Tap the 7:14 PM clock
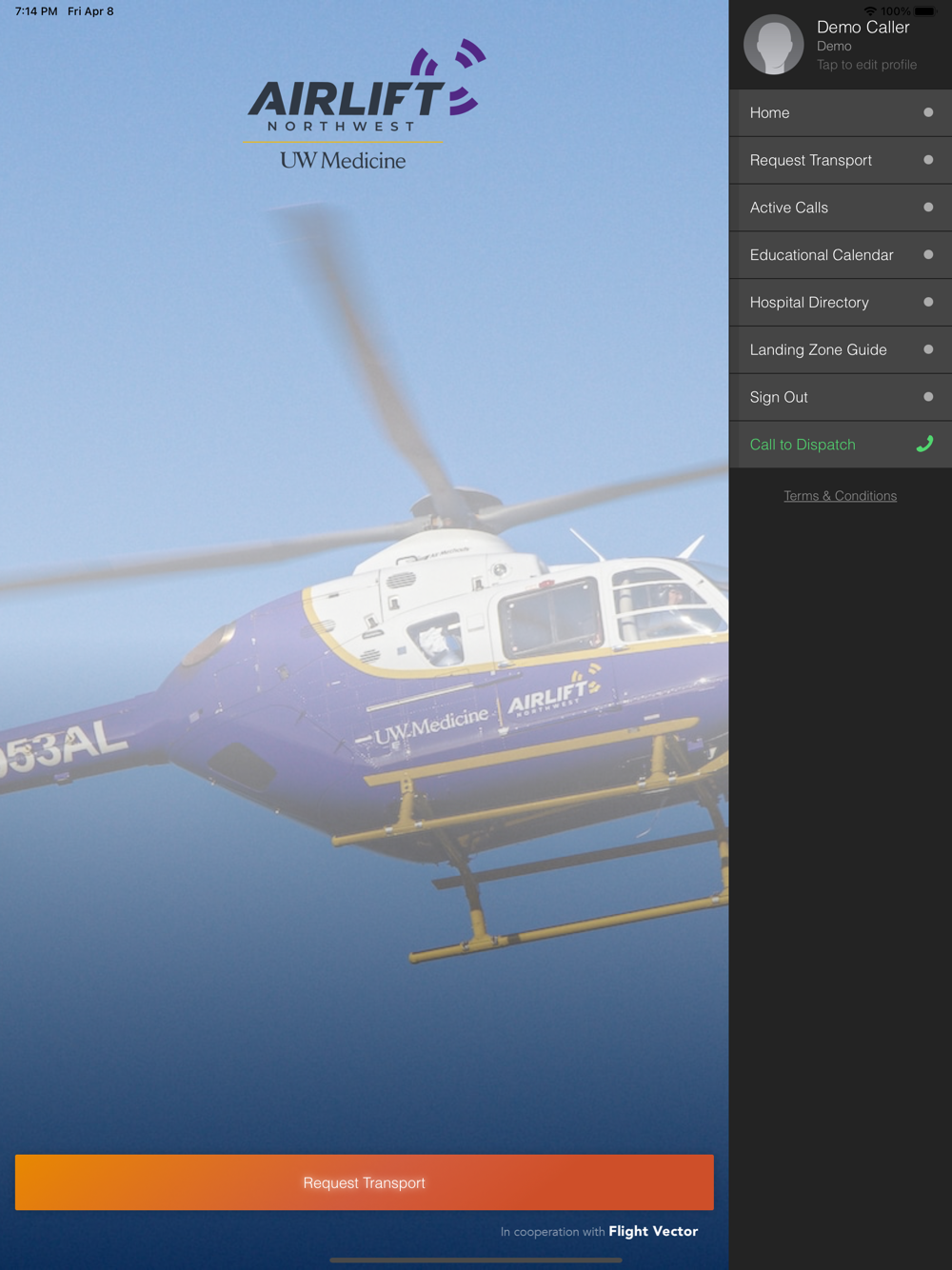The image size is (952, 1270). point(36,11)
